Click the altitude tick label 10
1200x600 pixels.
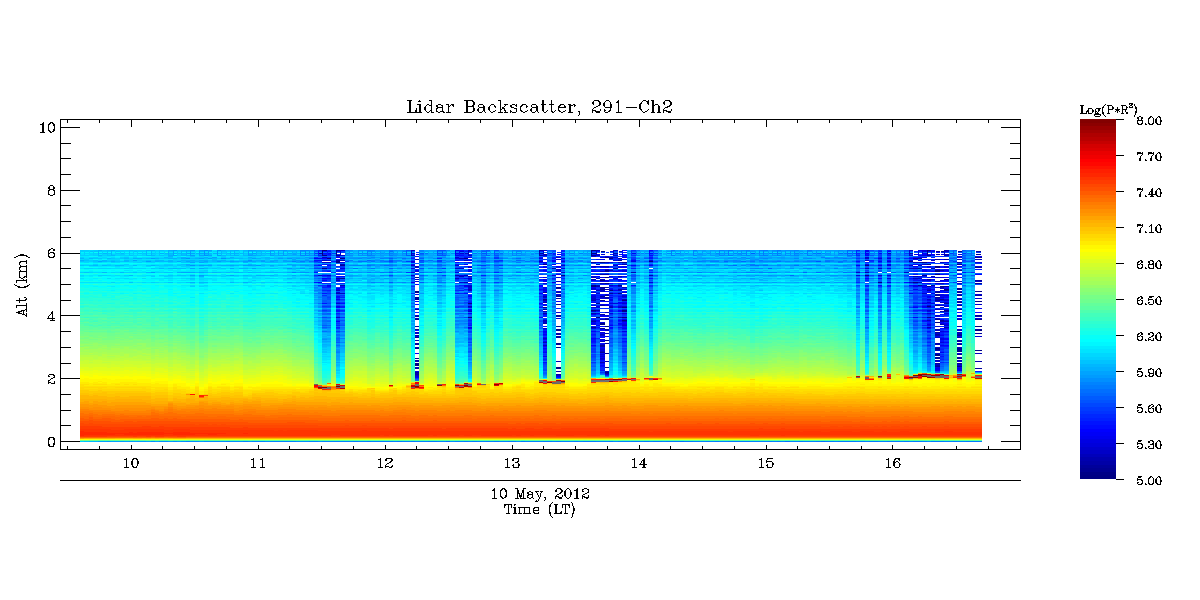pyautogui.click(x=45, y=127)
